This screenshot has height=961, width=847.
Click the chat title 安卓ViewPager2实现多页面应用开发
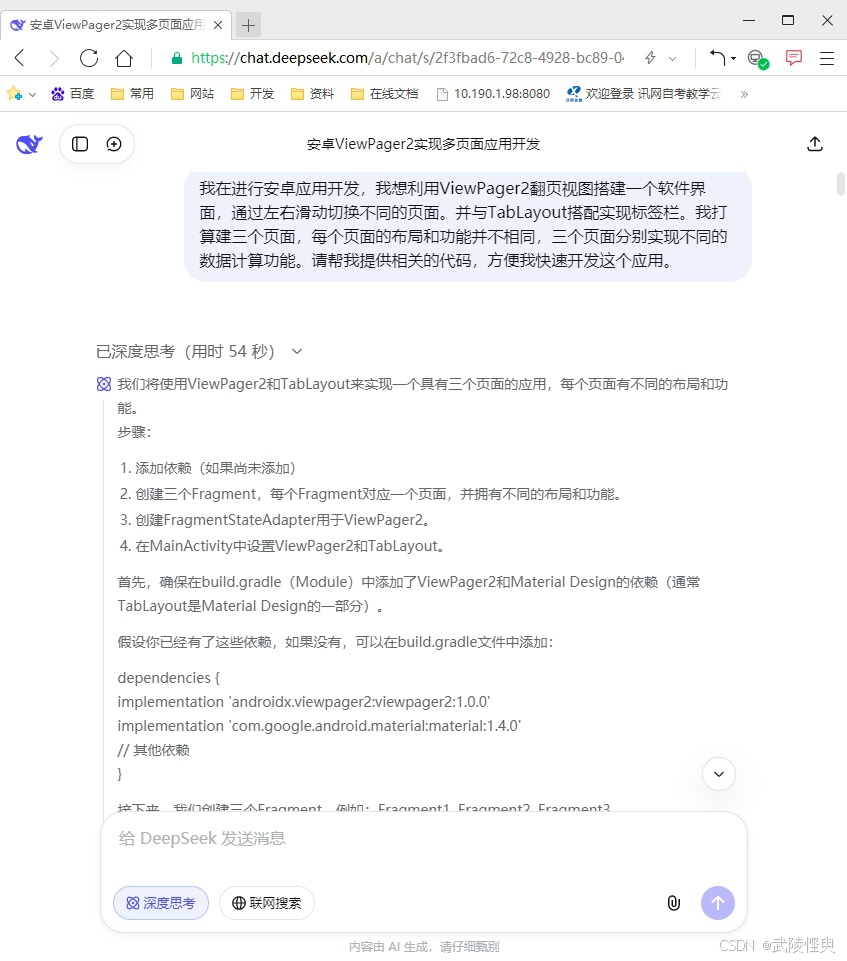pyautogui.click(x=423, y=144)
